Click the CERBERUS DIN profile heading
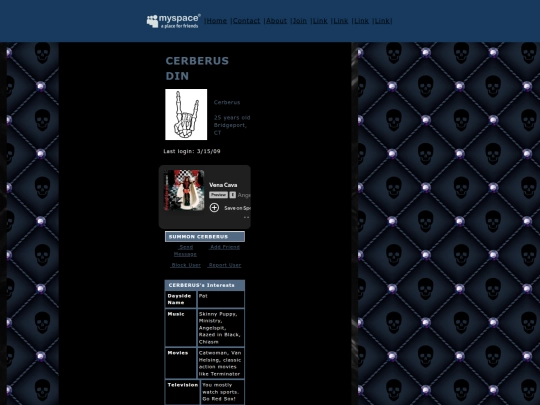Screen dimensions: 540x405 point(197,68)
